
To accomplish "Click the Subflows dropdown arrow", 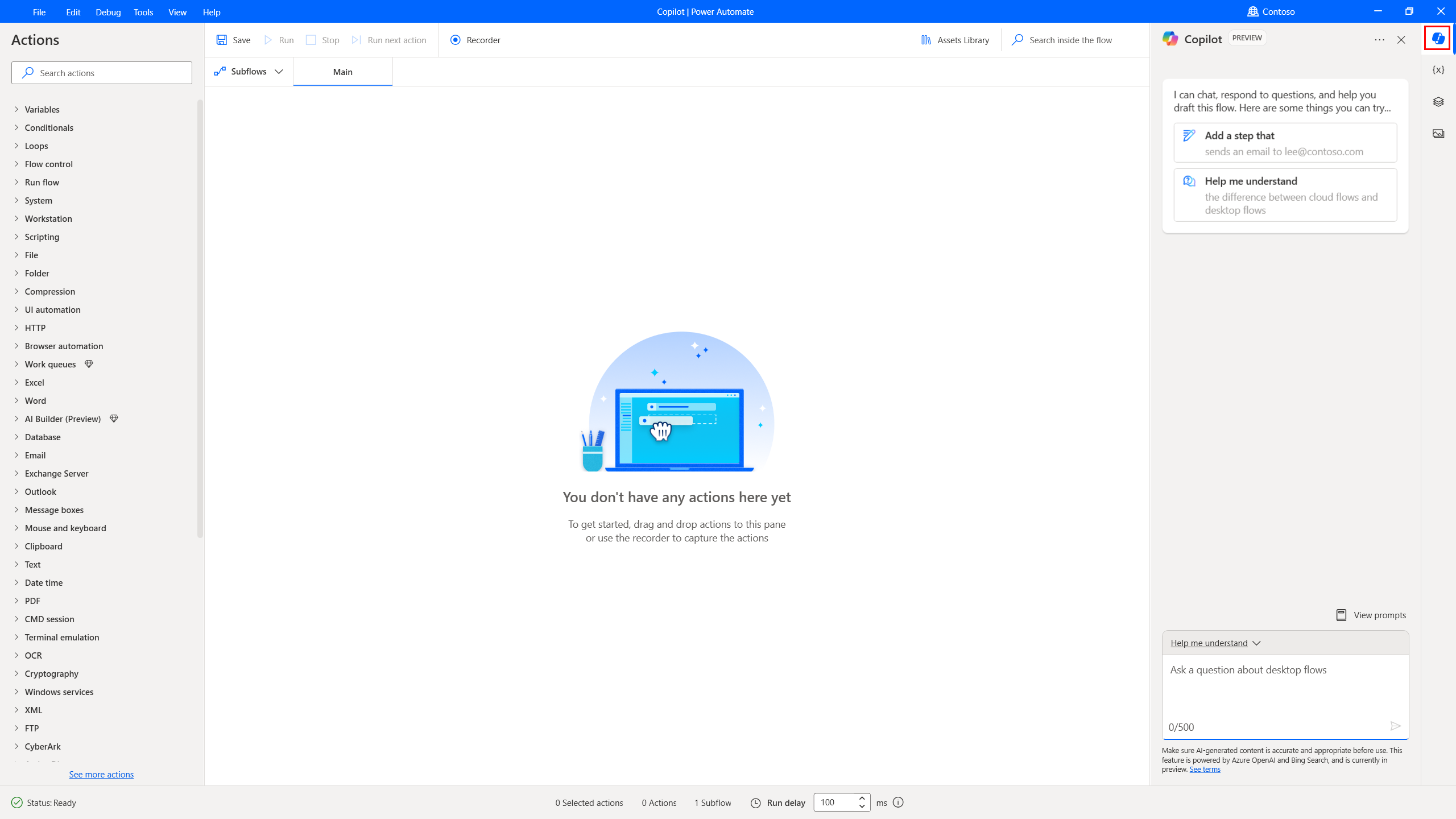I will [x=279, y=71].
